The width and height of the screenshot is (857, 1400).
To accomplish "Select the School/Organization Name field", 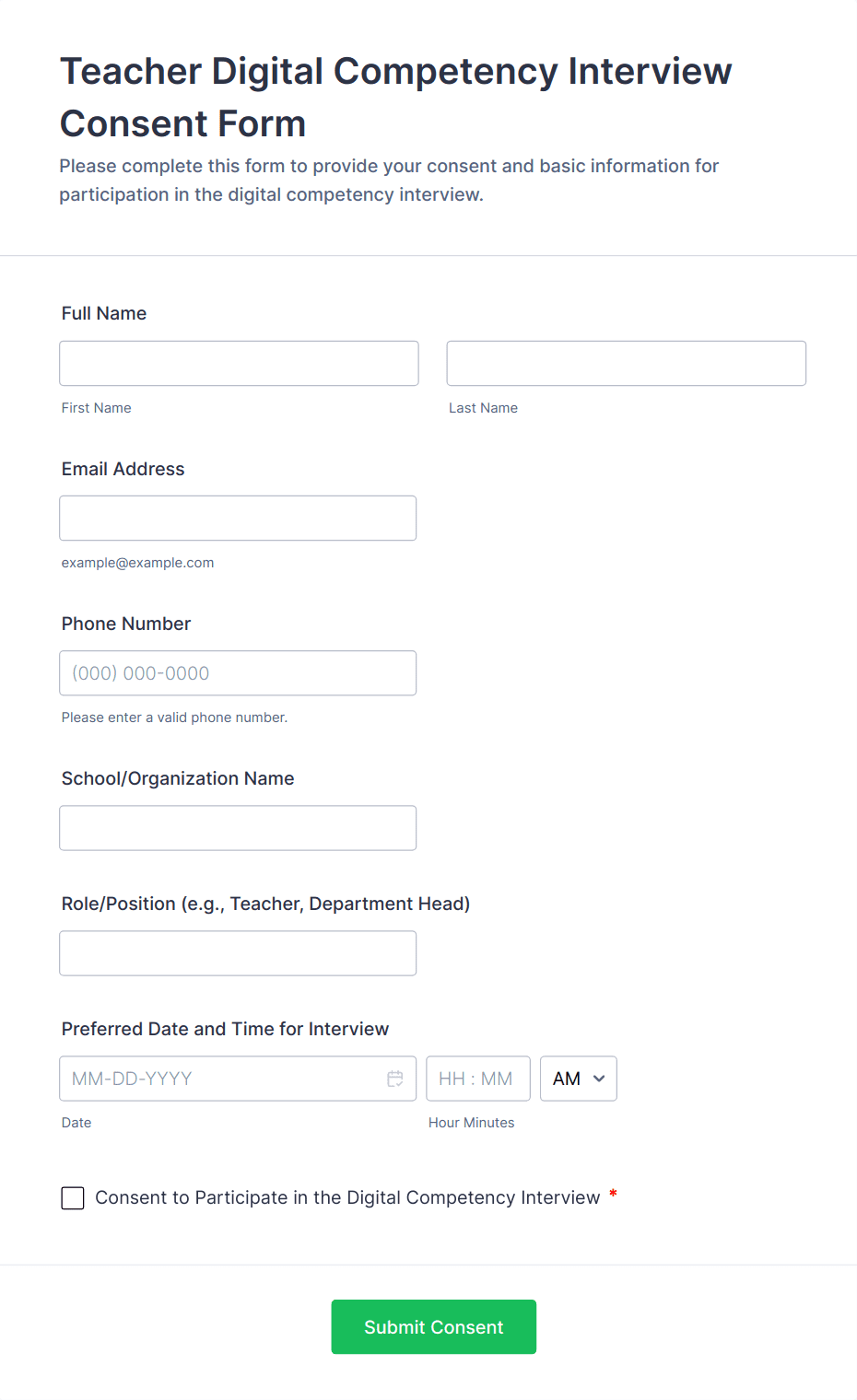I will (x=238, y=828).
